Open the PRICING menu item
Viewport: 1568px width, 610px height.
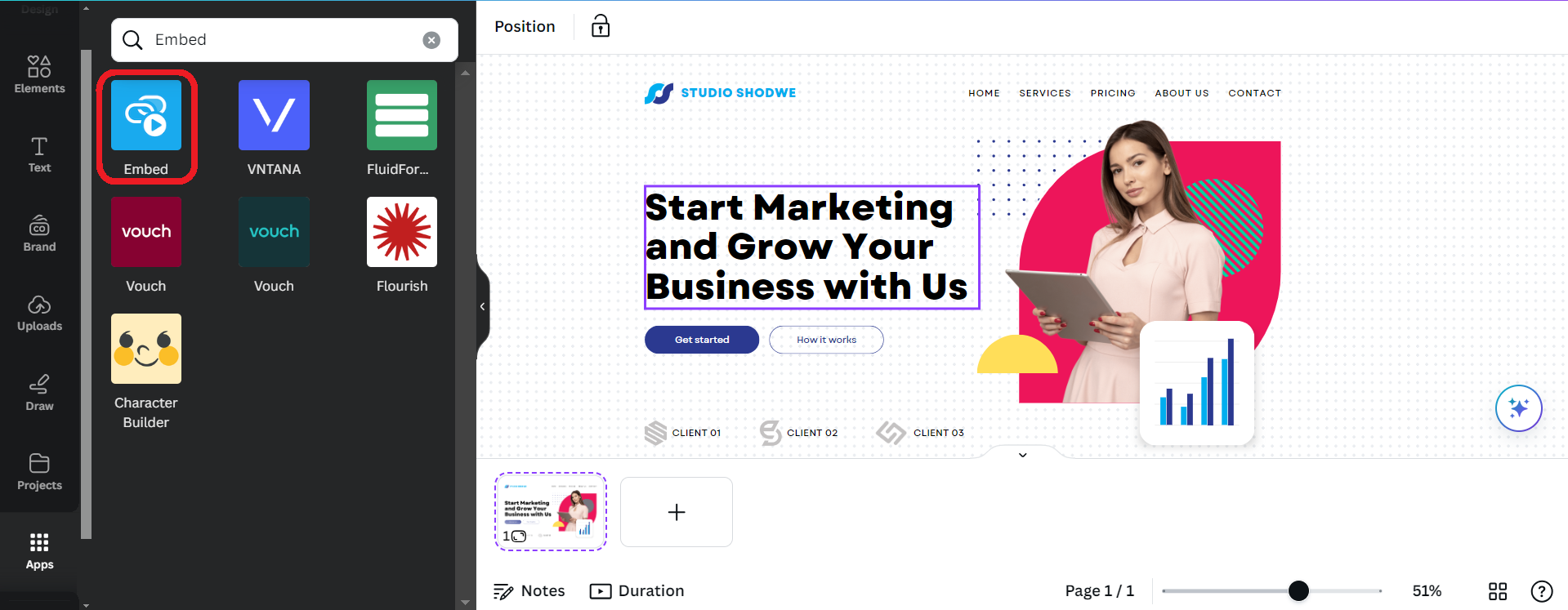point(1113,93)
